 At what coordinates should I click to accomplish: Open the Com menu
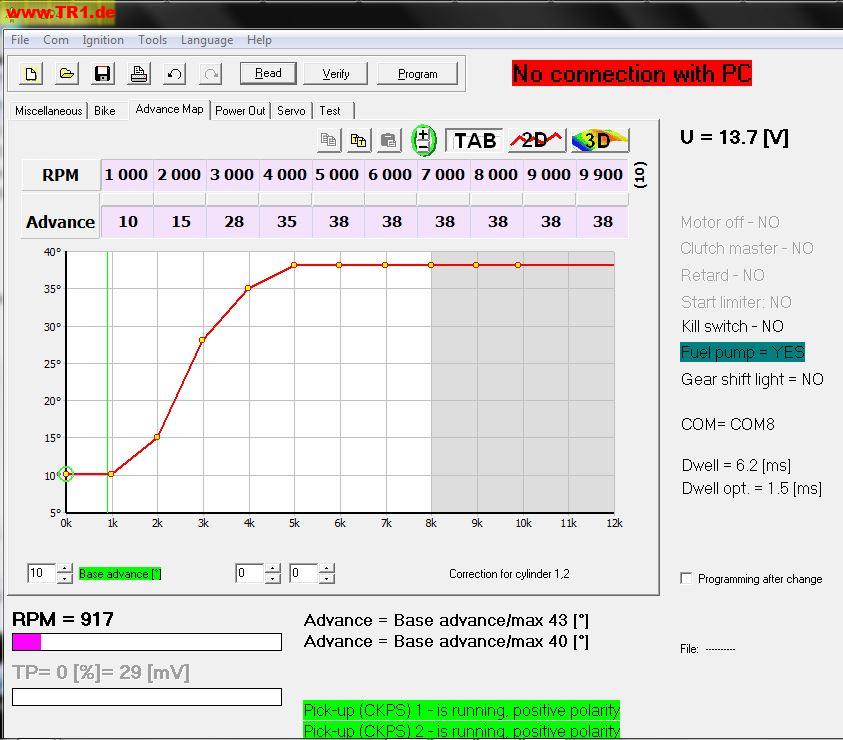click(56, 40)
